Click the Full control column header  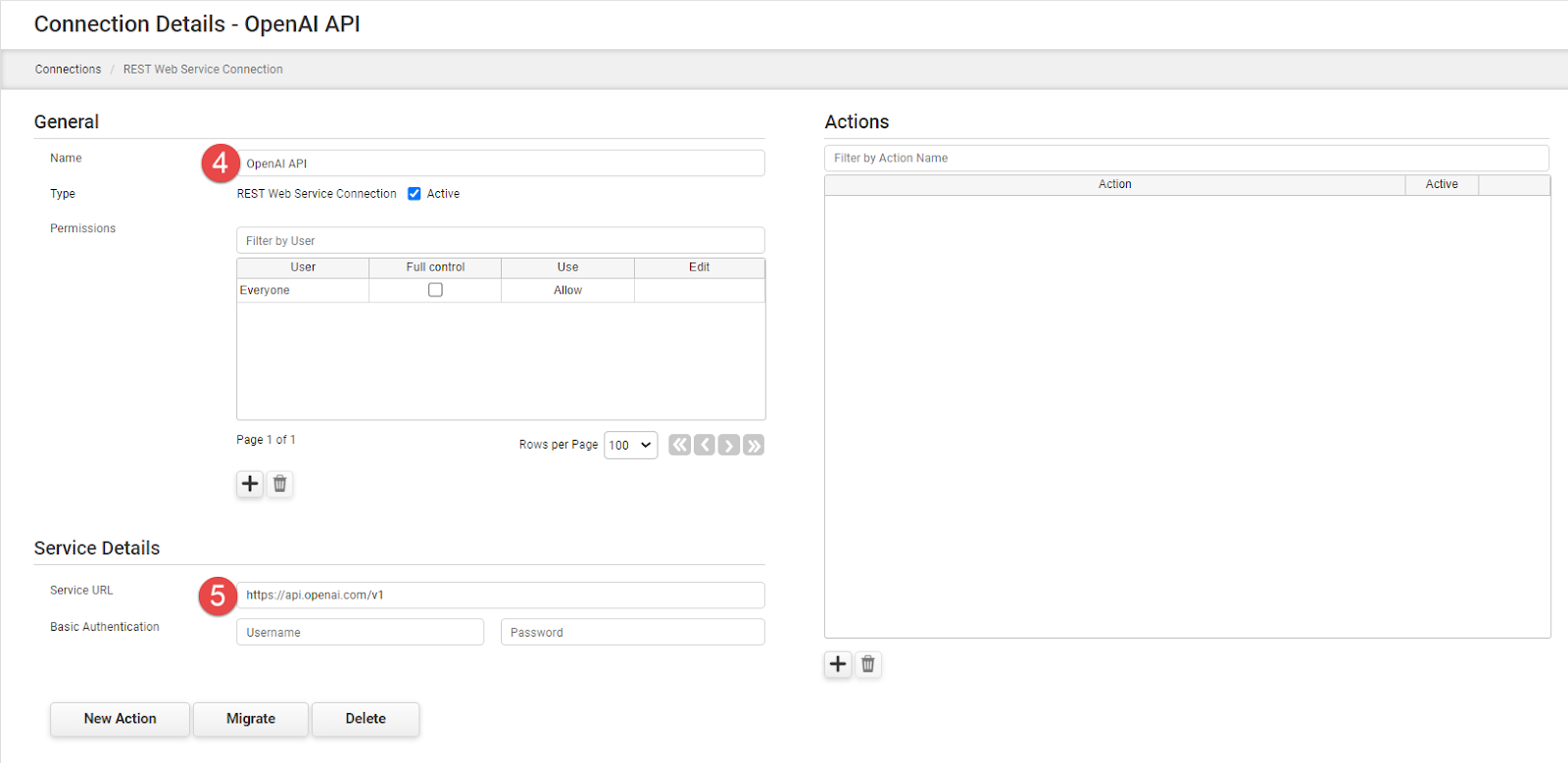pyautogui.click(x=435, y=267)
